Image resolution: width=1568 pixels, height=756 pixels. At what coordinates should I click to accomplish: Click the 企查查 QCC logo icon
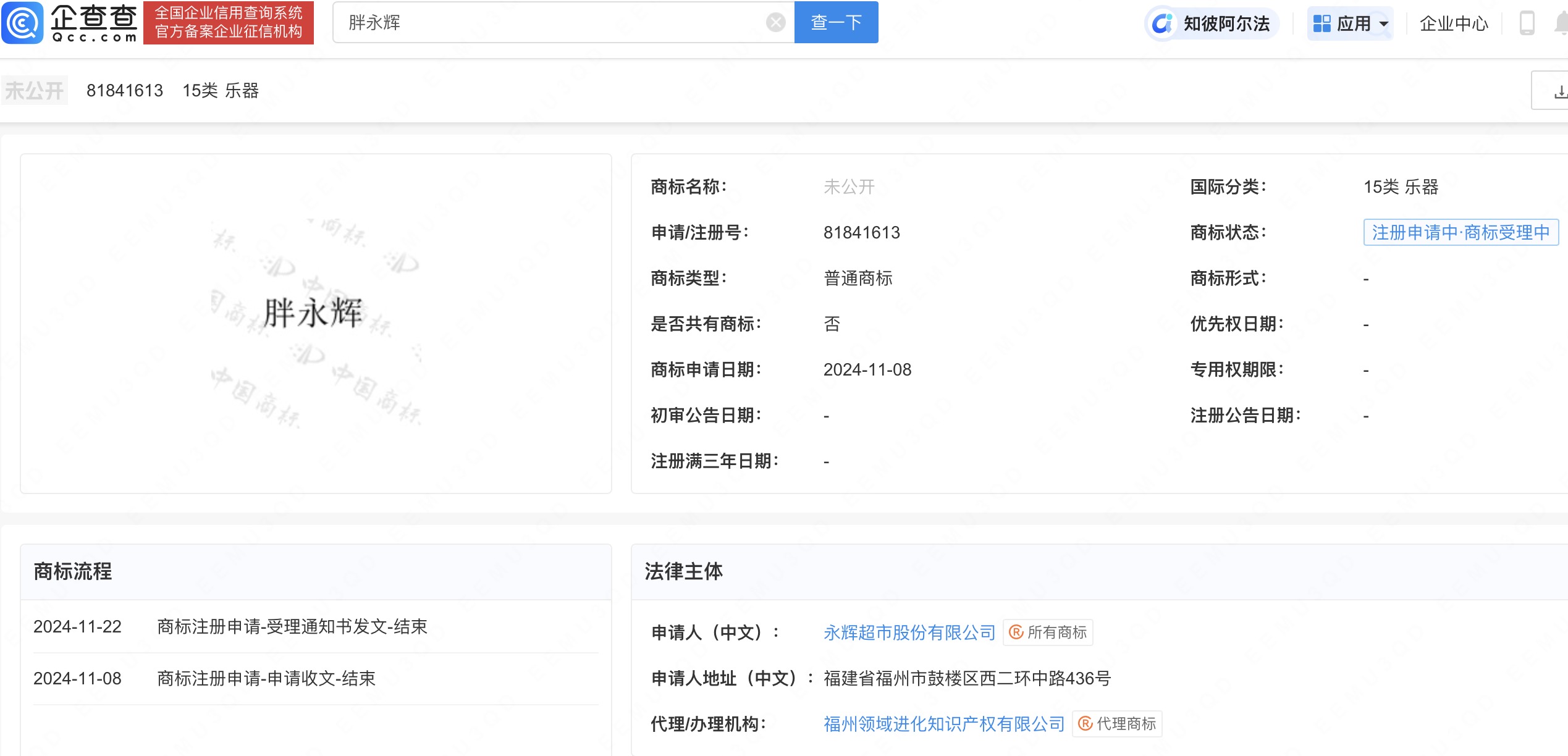coord(22,23)
